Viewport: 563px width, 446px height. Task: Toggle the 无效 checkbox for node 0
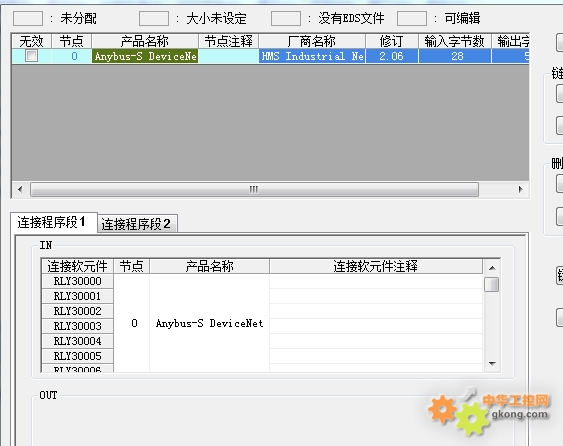coord(31,56)
